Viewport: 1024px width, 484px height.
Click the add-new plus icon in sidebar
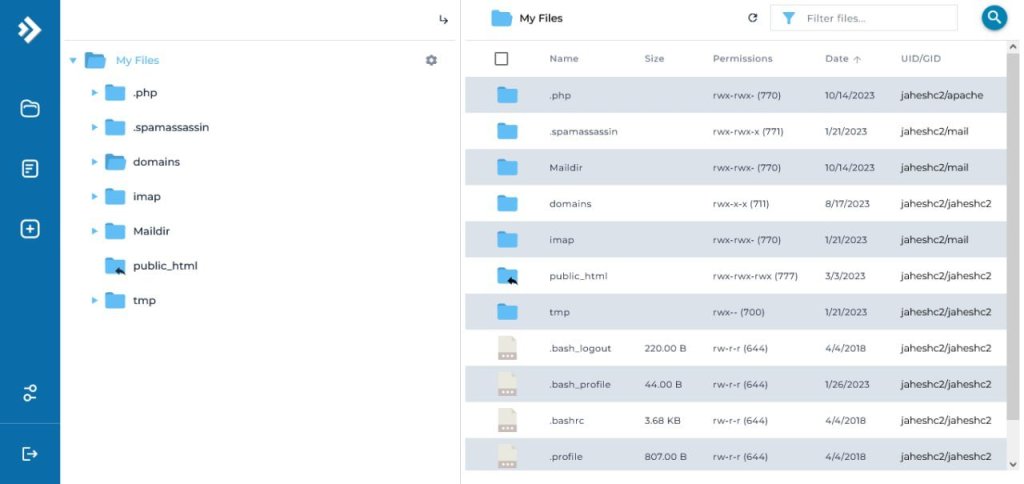(x=30, y=229)
